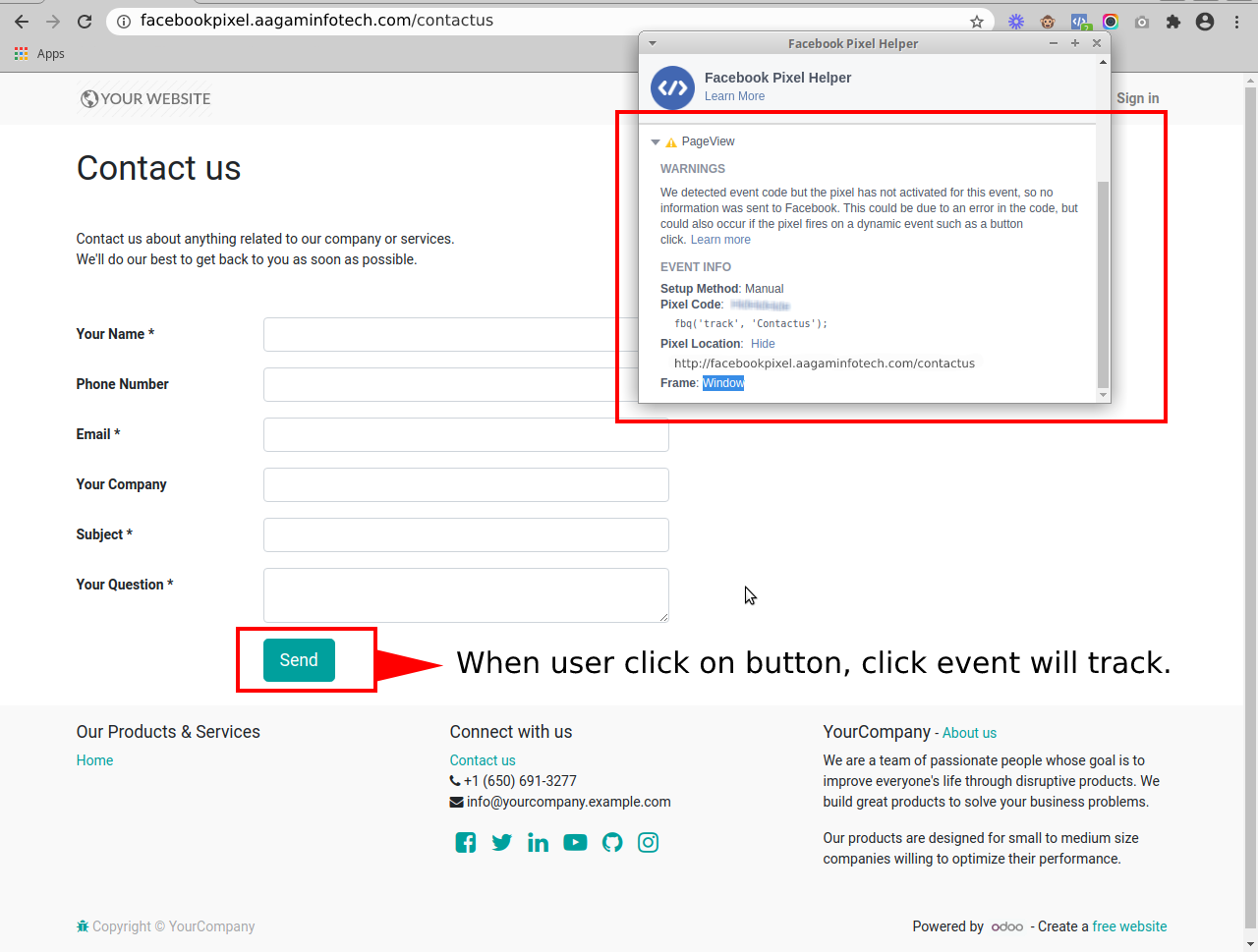
Task: Visit the GitHub social link
Action: tap(612, 843)
